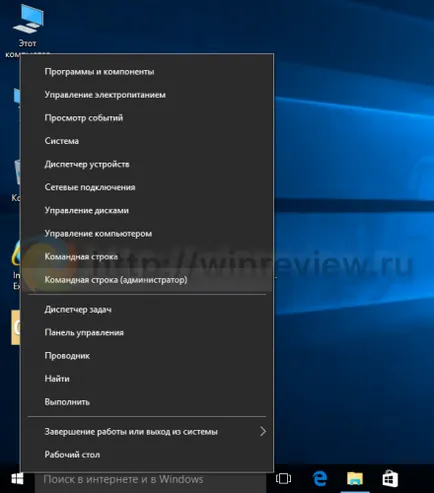Launch Microsoft Edge from the taskbar

point(320,479)
